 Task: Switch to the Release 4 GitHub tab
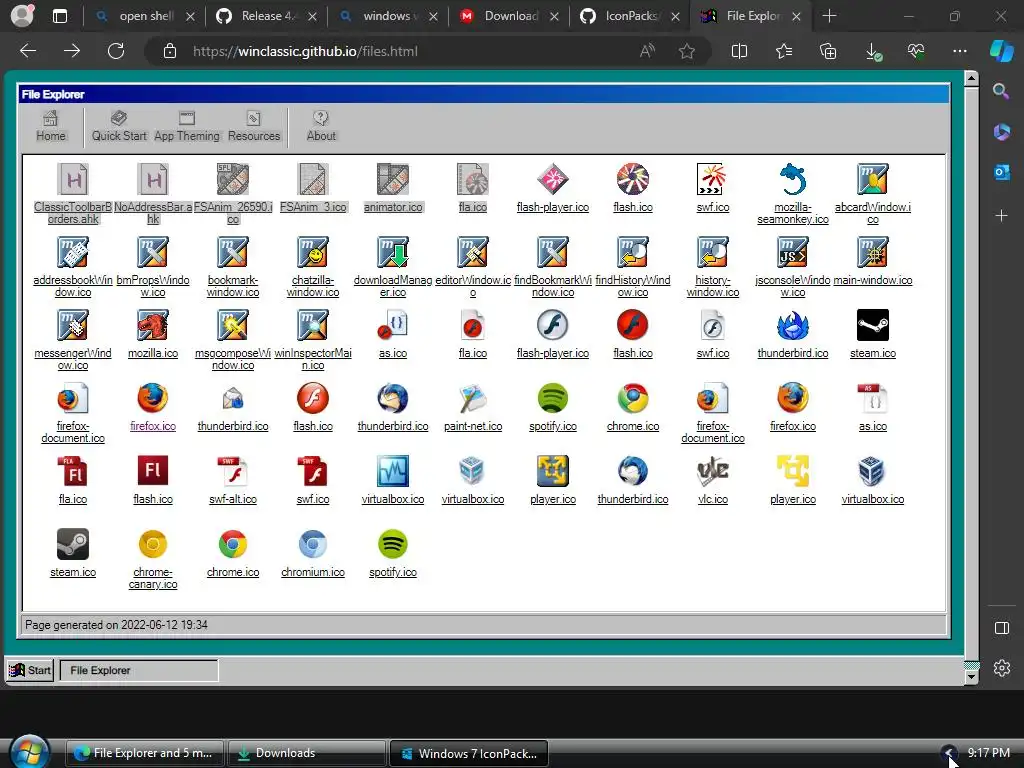coord(267,16)
